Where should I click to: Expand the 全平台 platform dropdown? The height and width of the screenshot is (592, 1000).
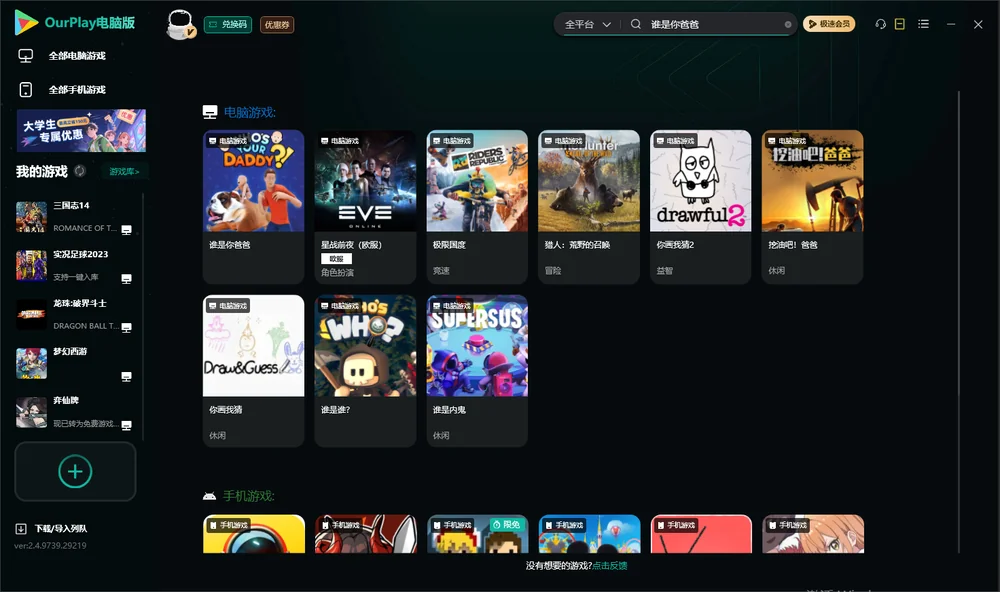587,24
